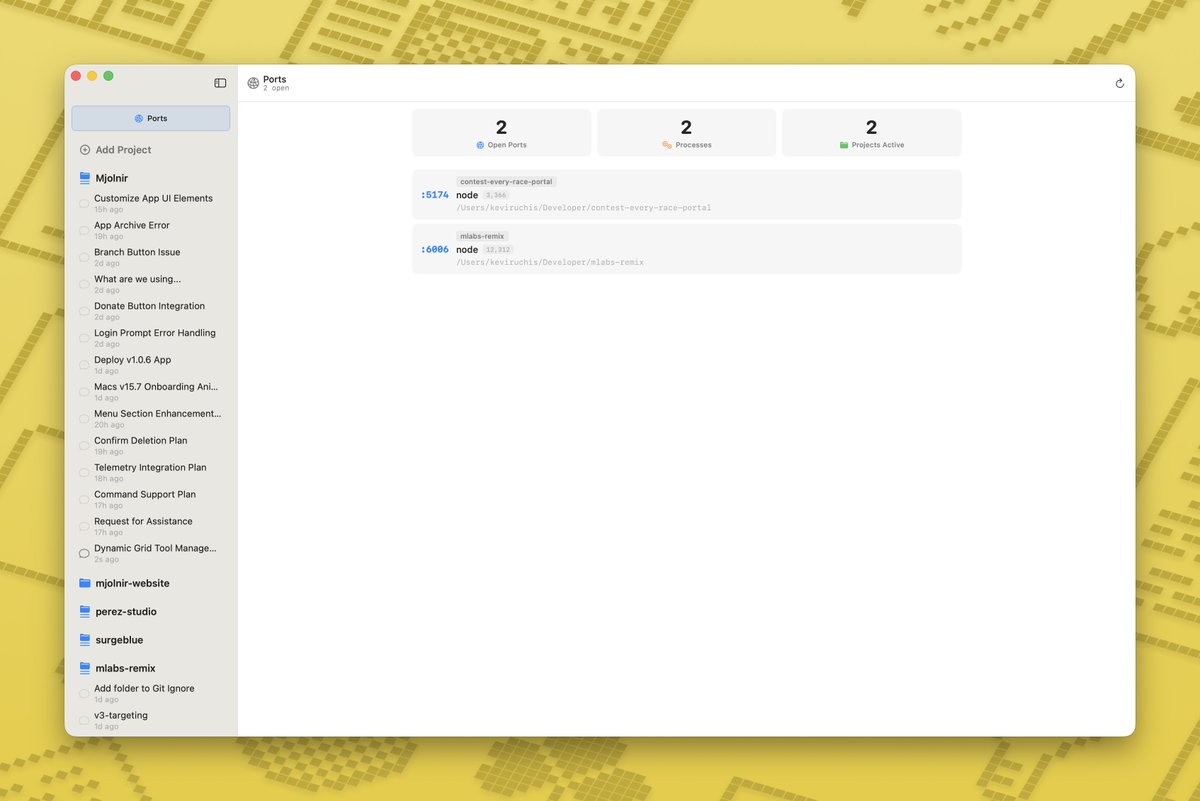
Task: Select the Ports sidebar button
Action: point(151,118)
